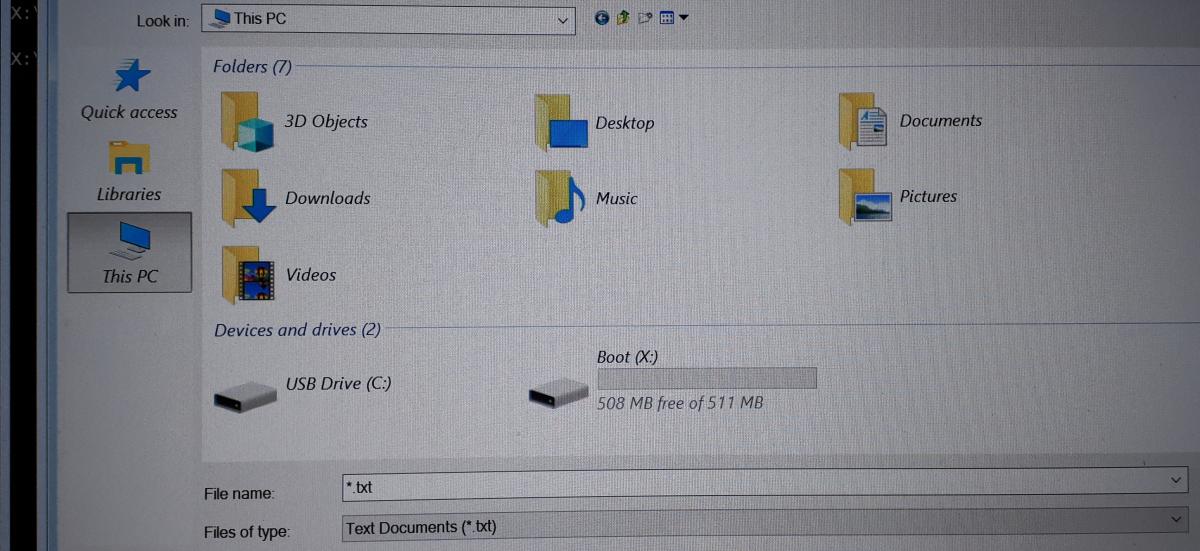Image resolution: width=1200 pixels, height=551 pixels.
Task: Select the Music folder icon
Action: pos(561,198)
